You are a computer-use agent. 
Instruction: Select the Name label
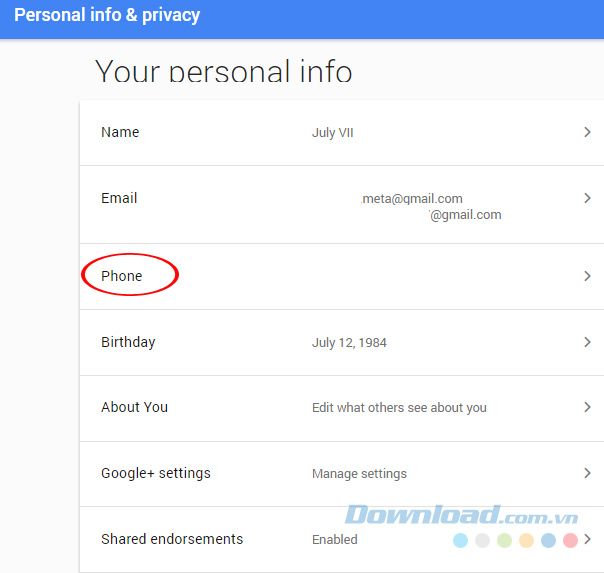(120, 132)
